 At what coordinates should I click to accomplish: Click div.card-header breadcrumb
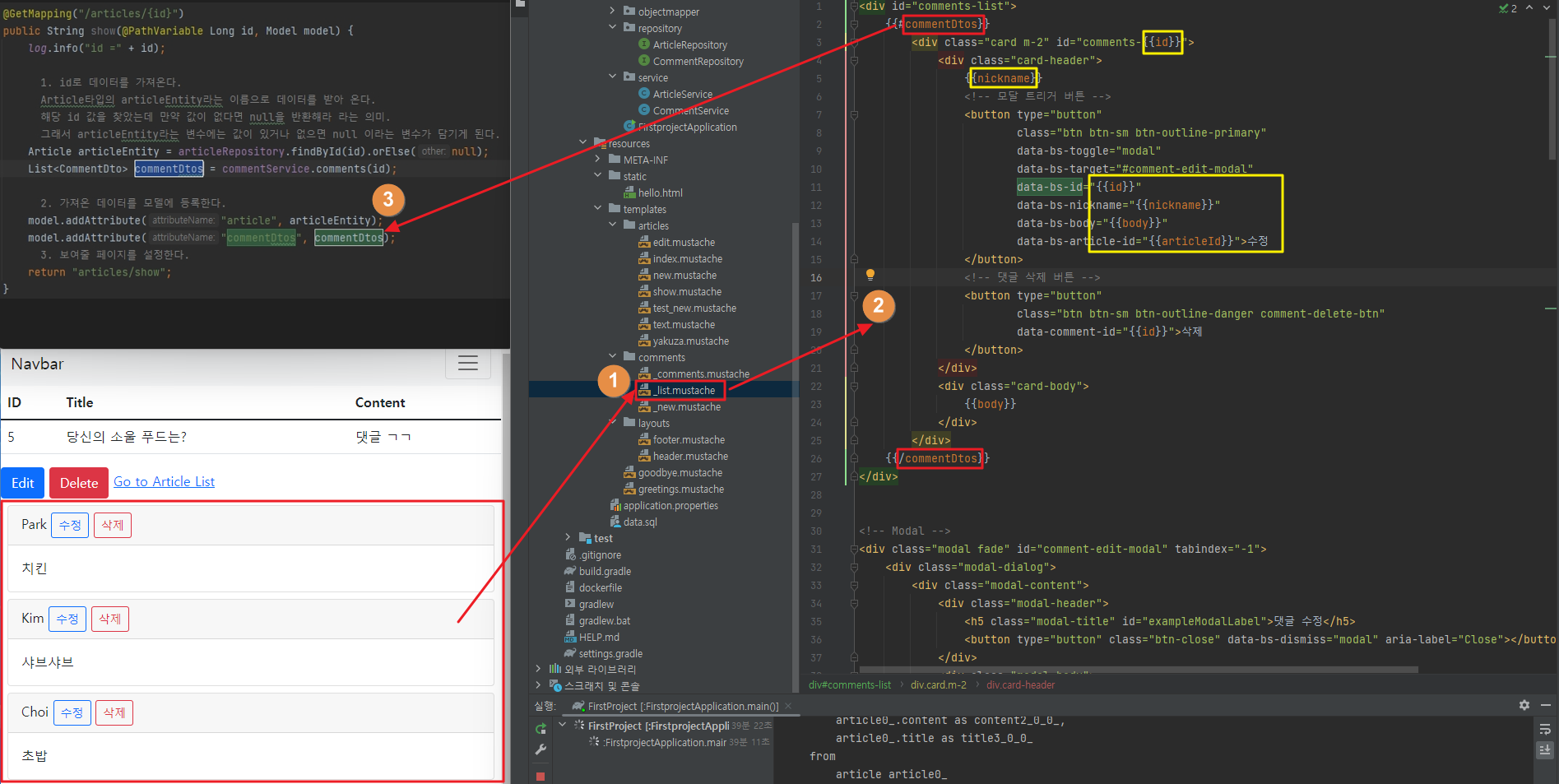point(1021,685)
